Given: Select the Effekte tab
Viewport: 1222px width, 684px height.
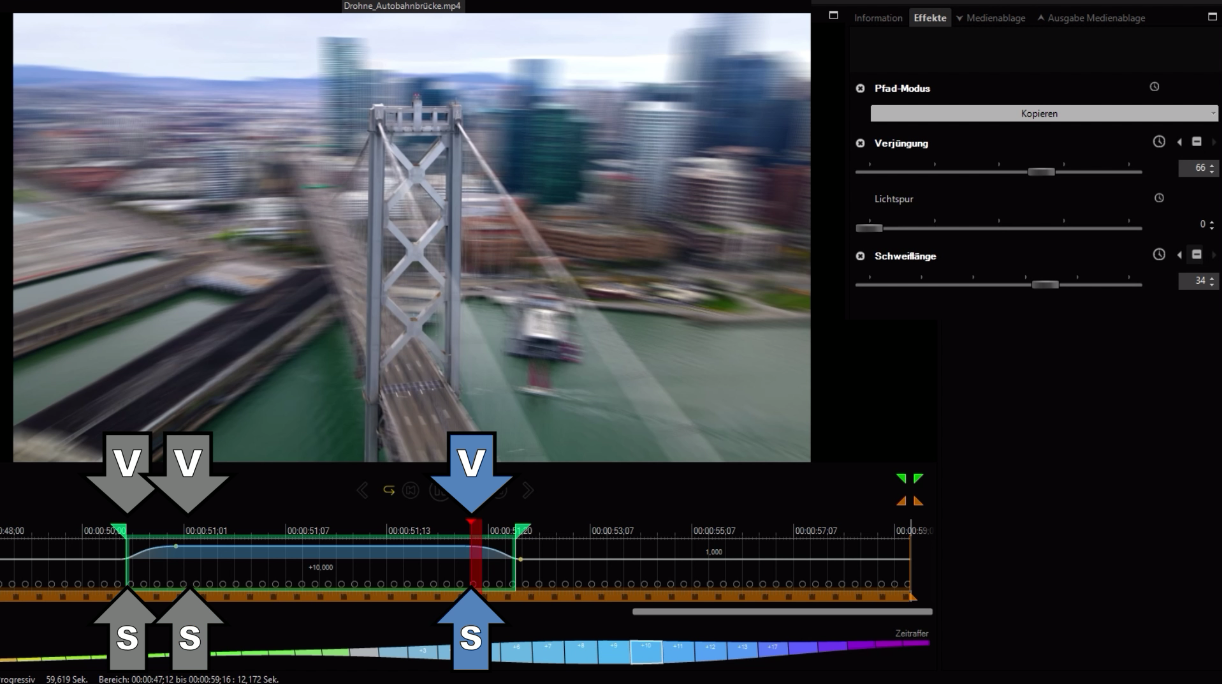Looking at the screenshot, I should 929,18.
